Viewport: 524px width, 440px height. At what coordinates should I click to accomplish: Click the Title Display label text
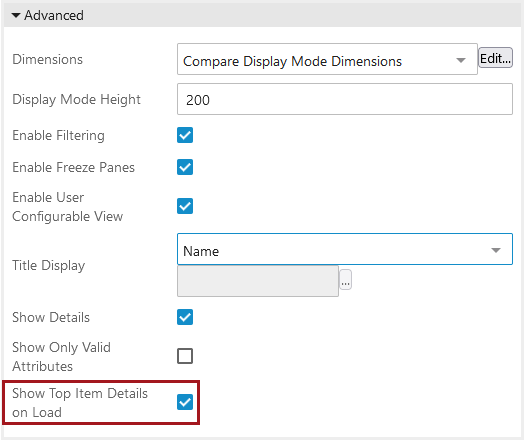coord(49,266)
